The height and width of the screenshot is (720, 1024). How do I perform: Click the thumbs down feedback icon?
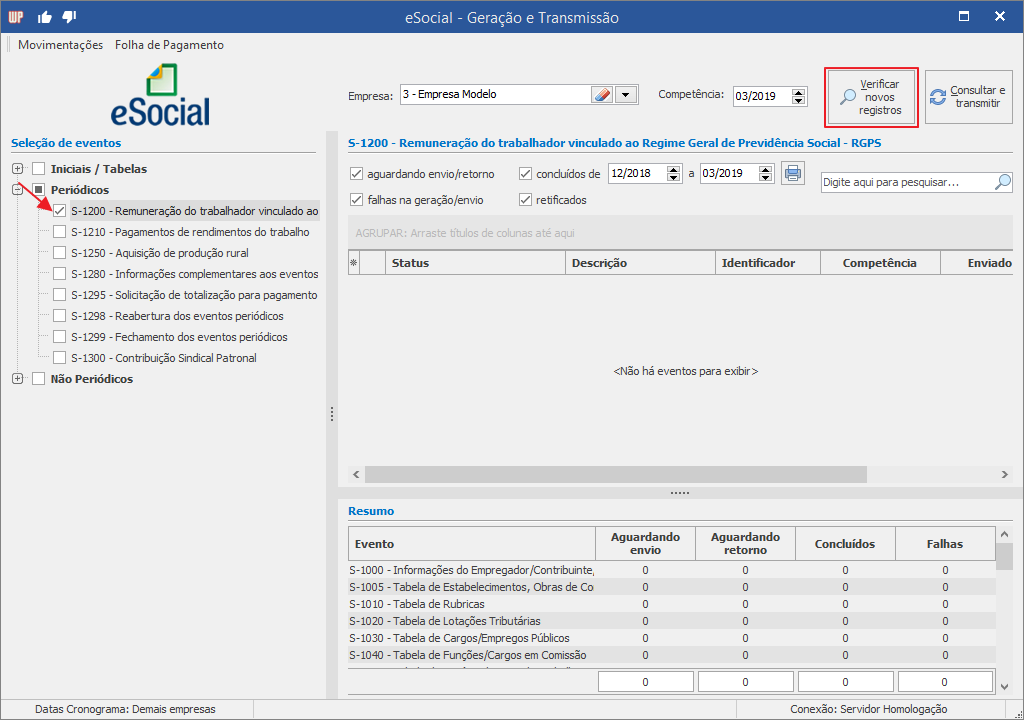point(69,17)
